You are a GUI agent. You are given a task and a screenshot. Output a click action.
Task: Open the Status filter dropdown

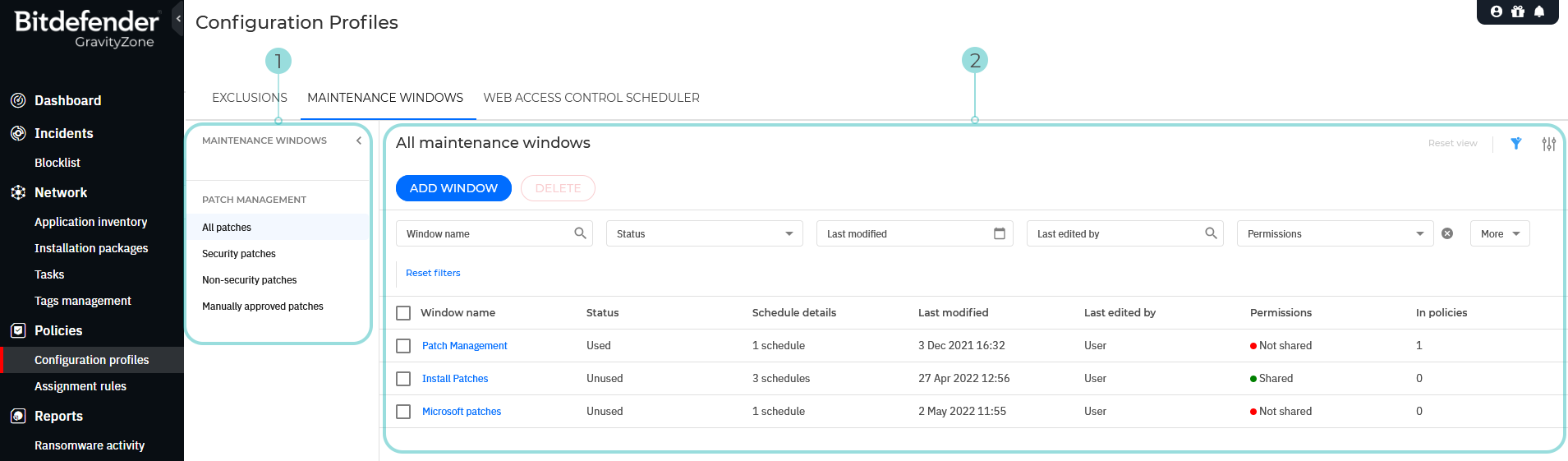(x=705, y=233)
